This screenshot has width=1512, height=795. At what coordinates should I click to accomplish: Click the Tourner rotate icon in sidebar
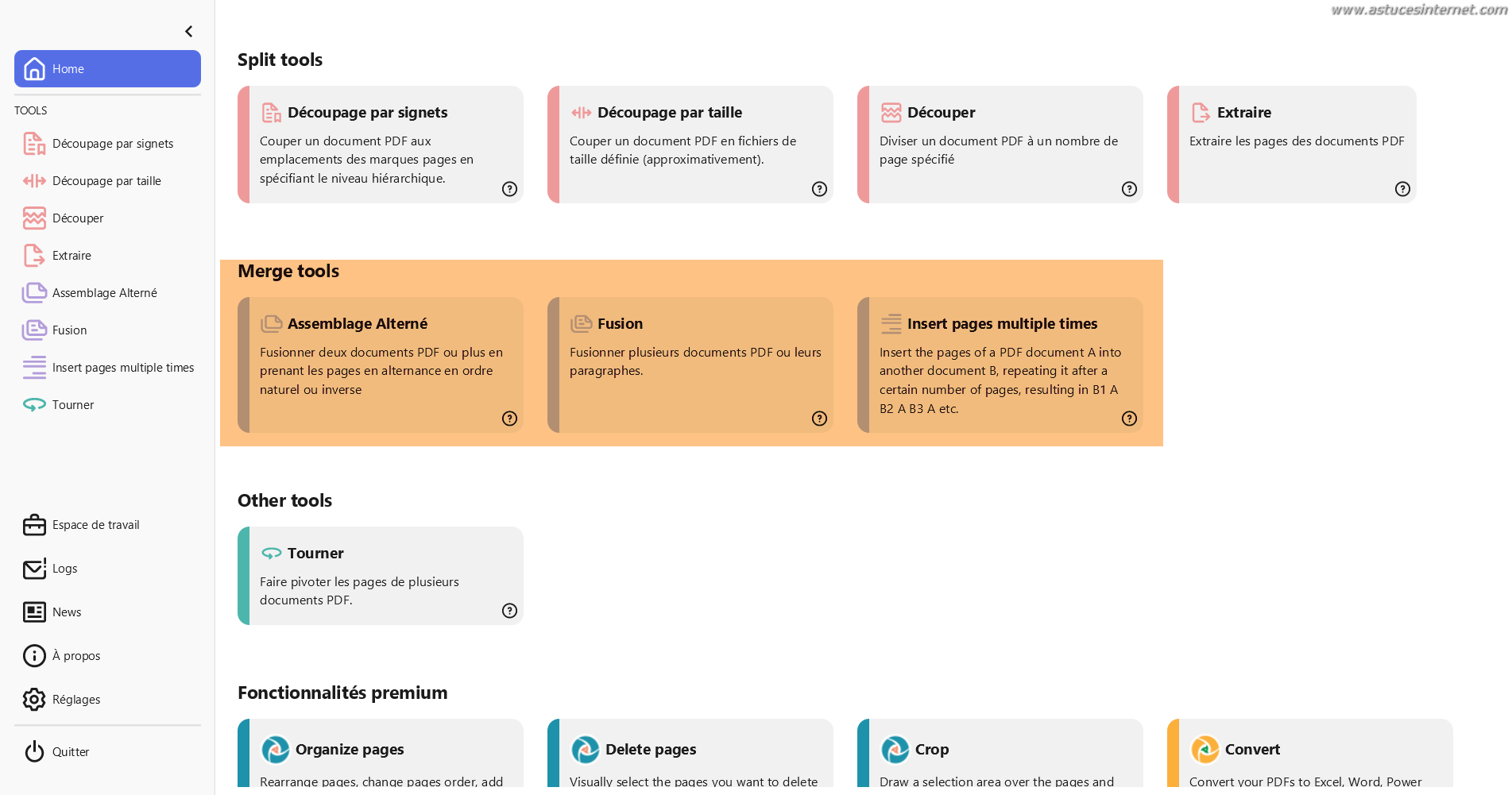(34, 405)
